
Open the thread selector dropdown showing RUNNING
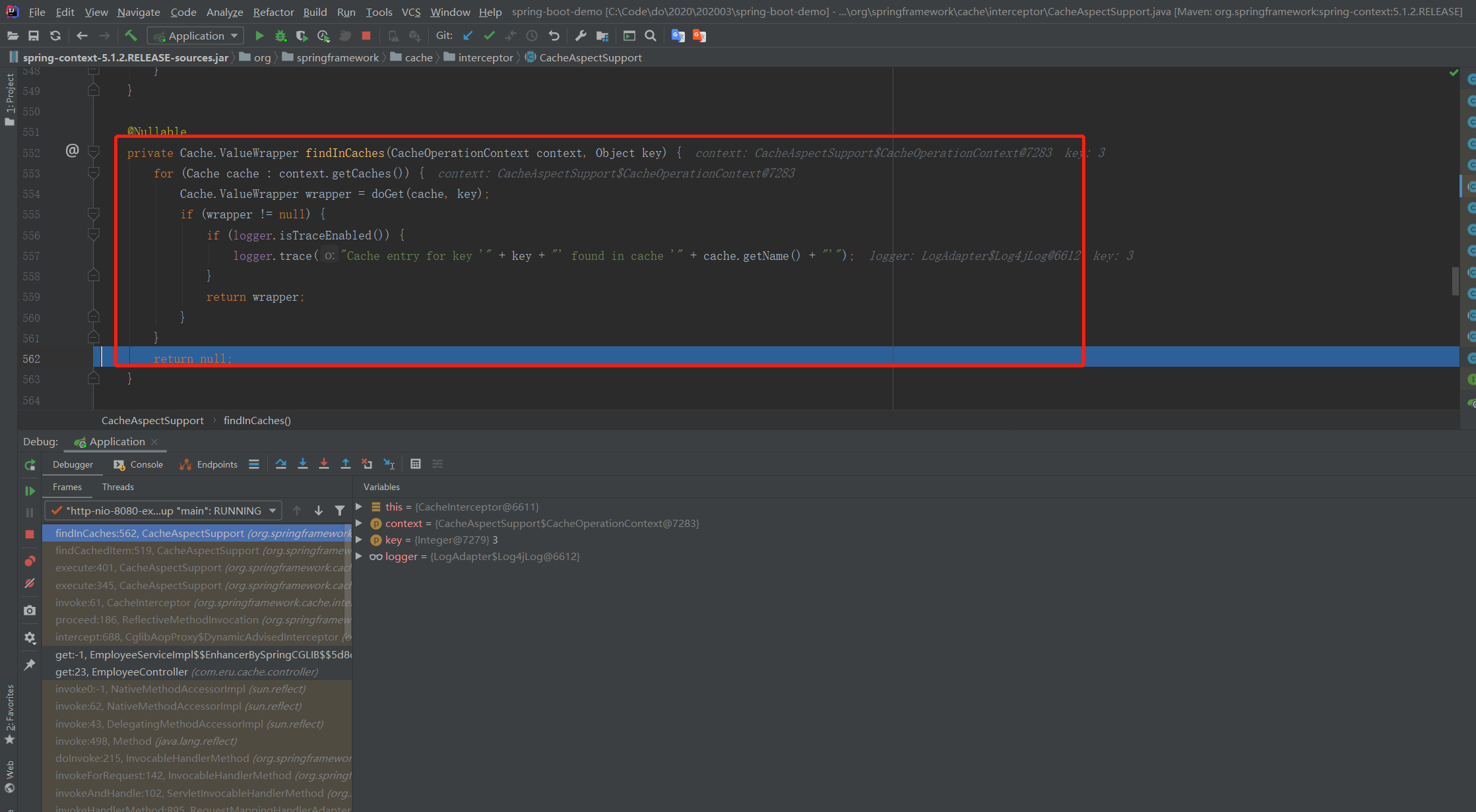(164, 511)
